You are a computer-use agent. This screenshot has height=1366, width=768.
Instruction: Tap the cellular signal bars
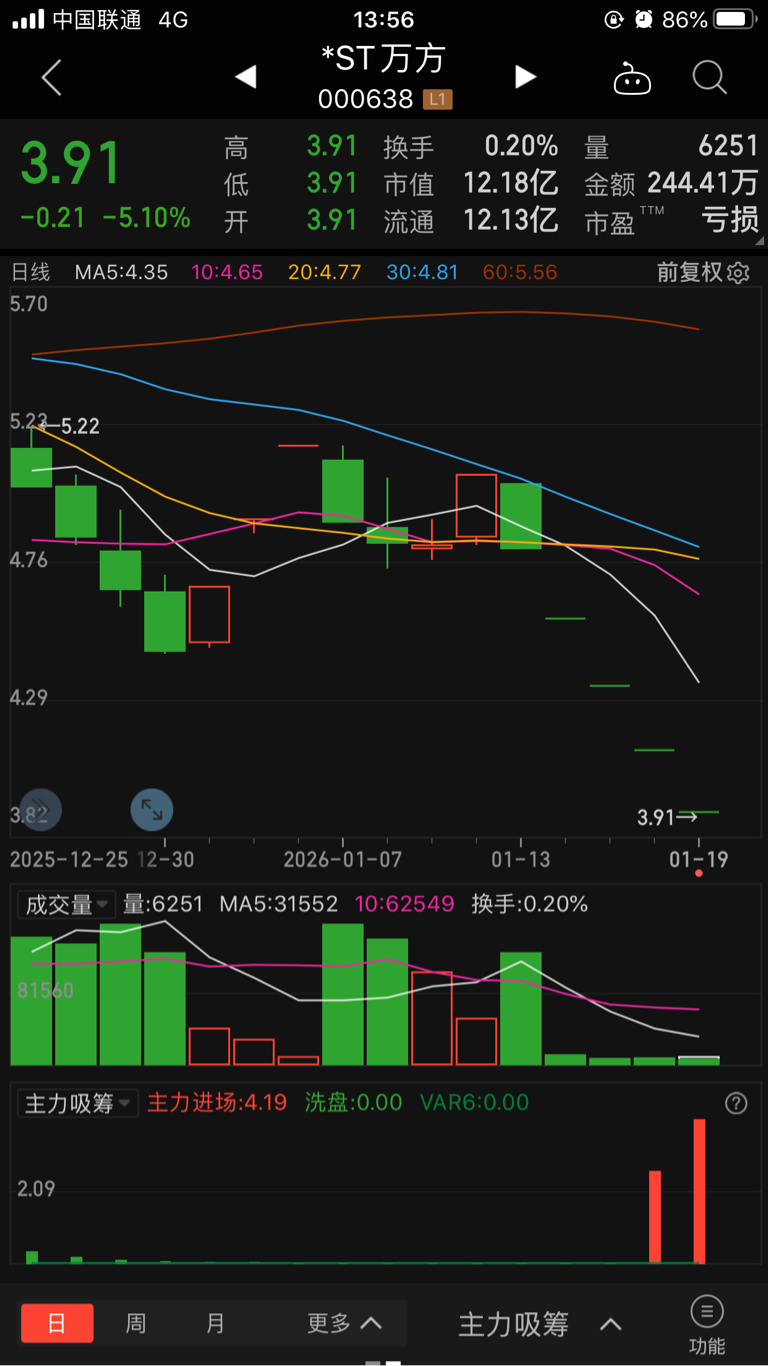(28, 19)
